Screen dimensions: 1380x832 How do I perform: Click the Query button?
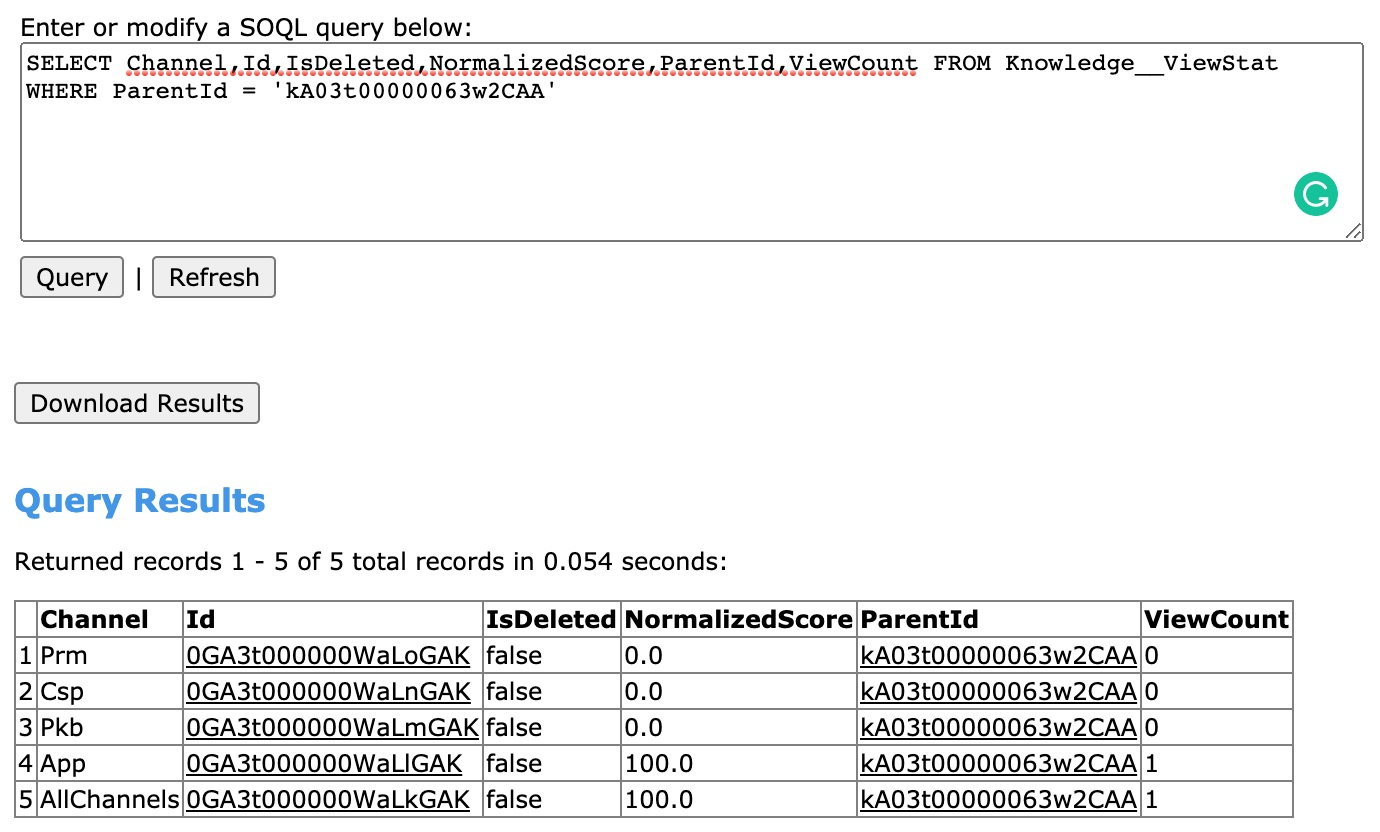tap(71, 277)
